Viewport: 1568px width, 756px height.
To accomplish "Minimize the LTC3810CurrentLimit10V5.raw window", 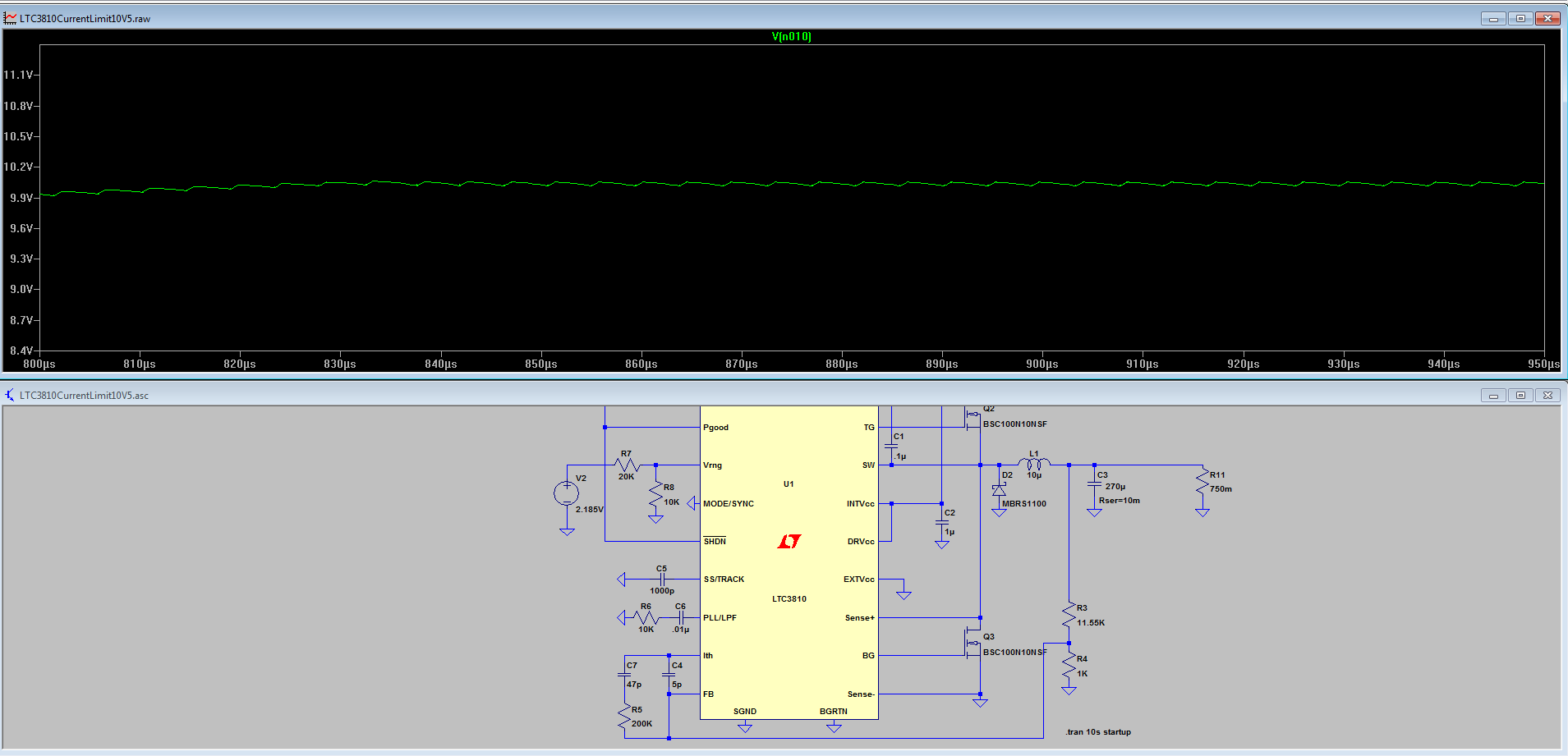I will pyautogui.click(x=1493, y=18).
